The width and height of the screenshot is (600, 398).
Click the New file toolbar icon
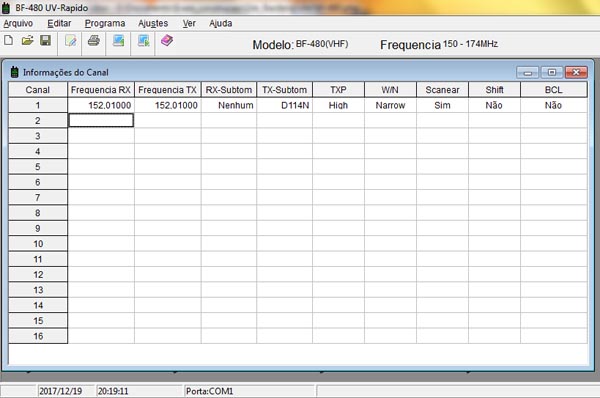tap(8, 40)
